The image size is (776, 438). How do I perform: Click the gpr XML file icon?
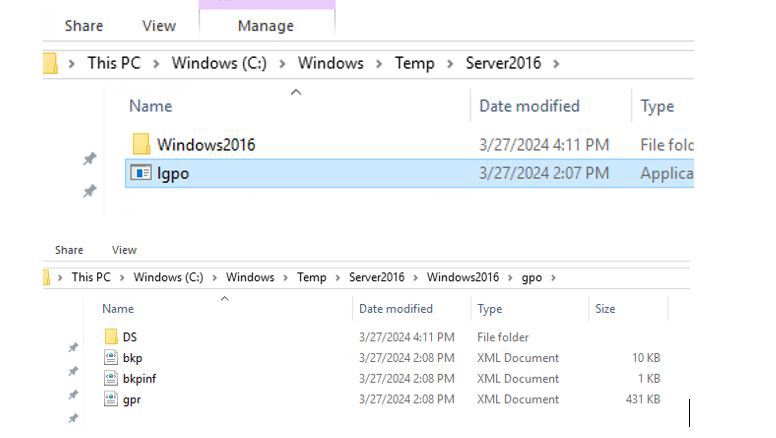tap(111, 399)
